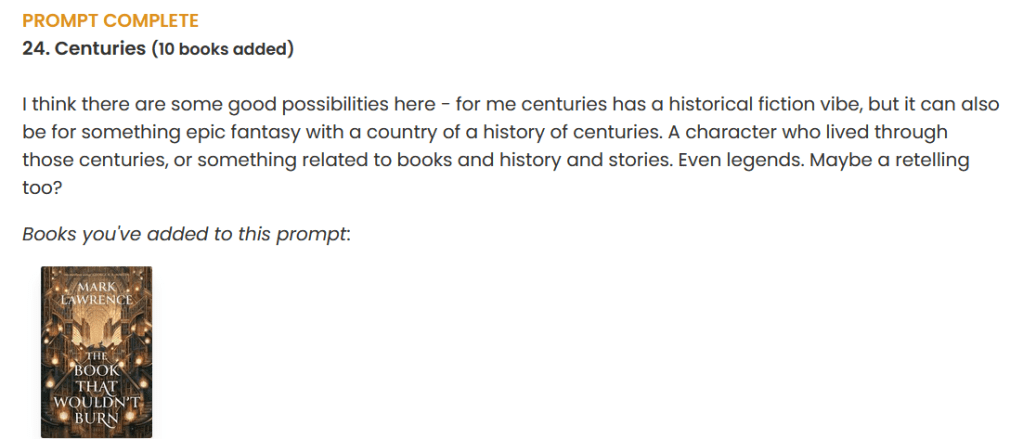Screen dimensions: 1023x439
Task: Click the "10 books added" count
Action: point(222,48)
